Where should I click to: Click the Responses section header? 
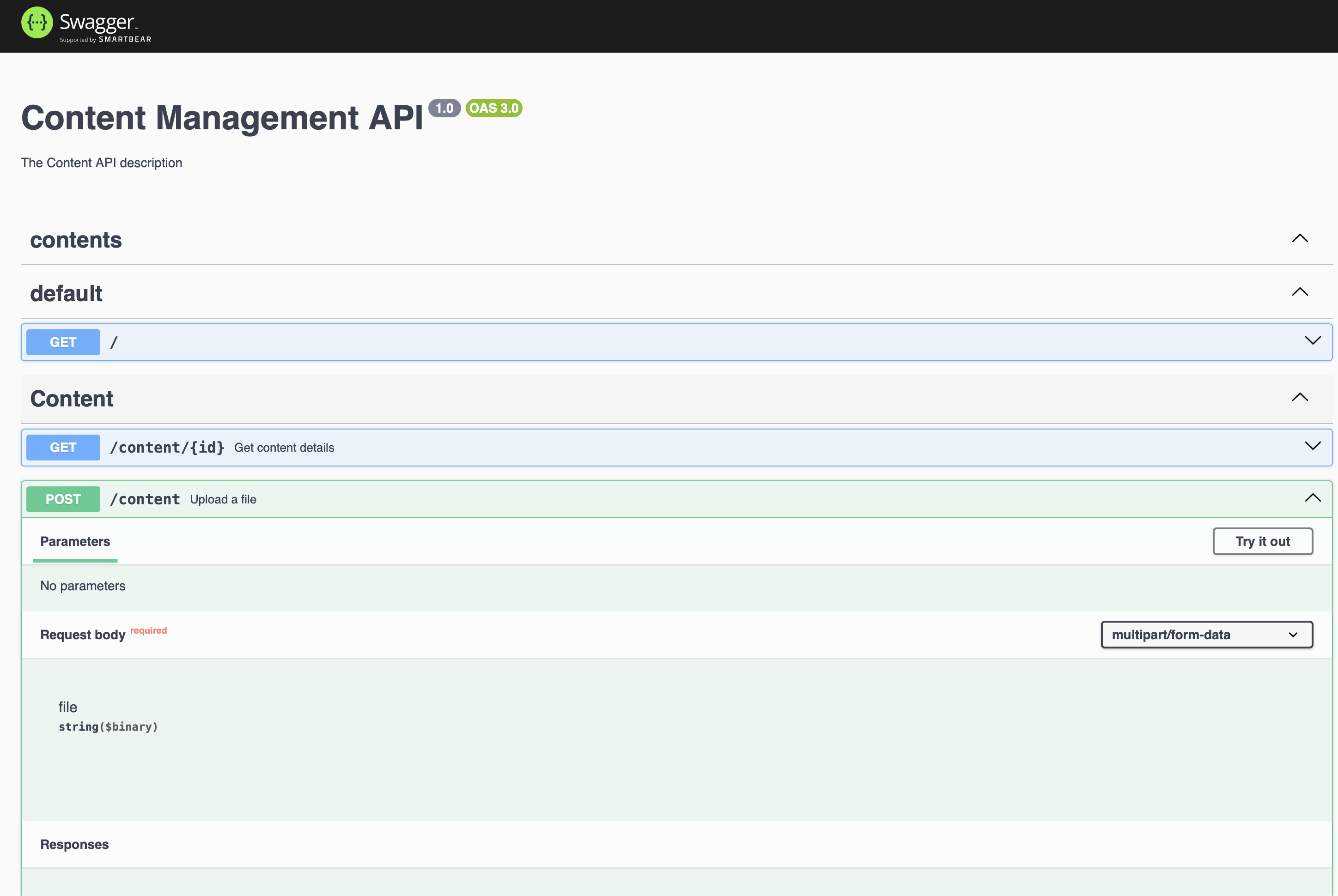(x=74, y=844)
